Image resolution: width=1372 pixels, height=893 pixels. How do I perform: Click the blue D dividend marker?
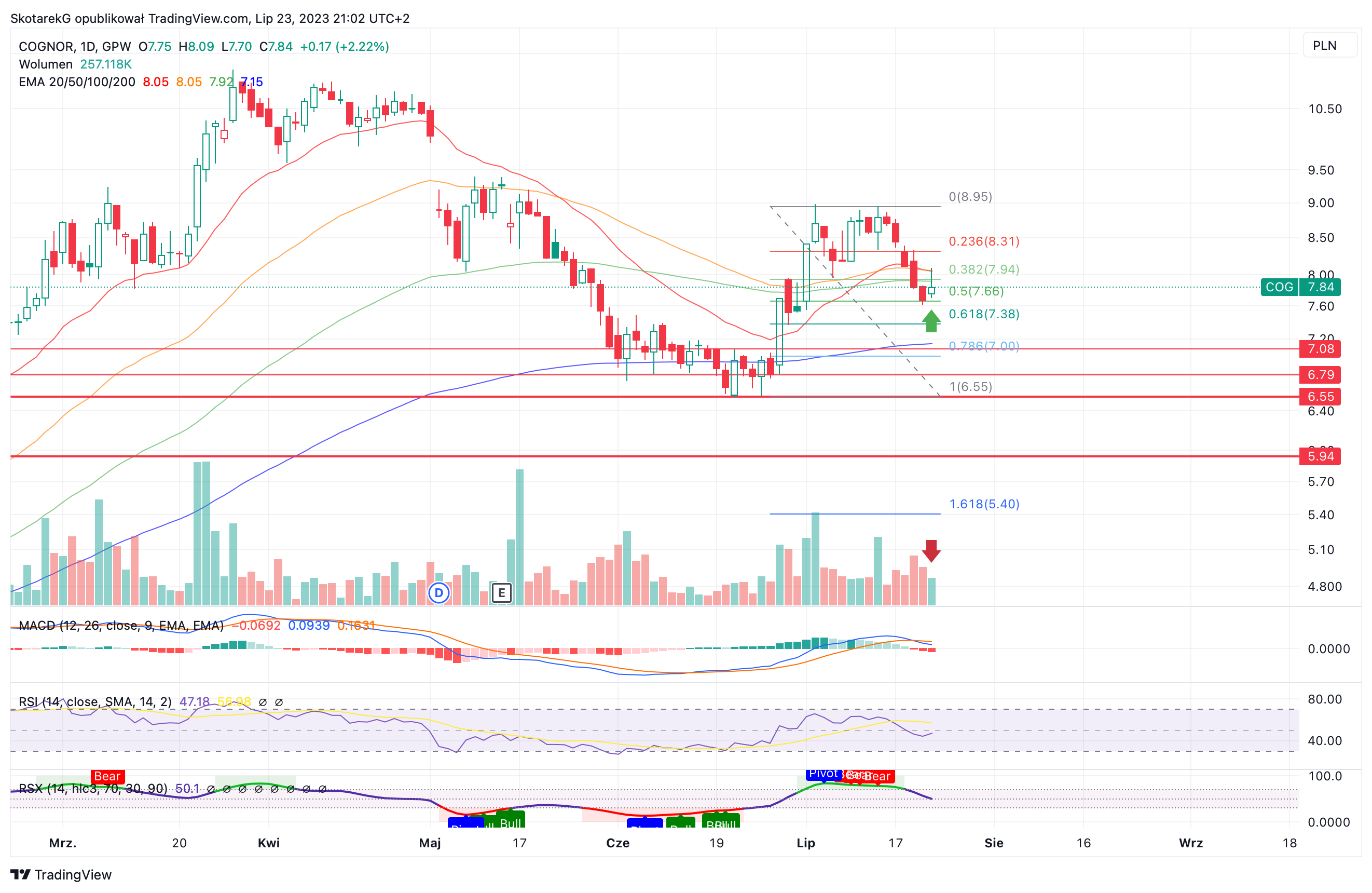pyautogui.click(x=438, y=592)
